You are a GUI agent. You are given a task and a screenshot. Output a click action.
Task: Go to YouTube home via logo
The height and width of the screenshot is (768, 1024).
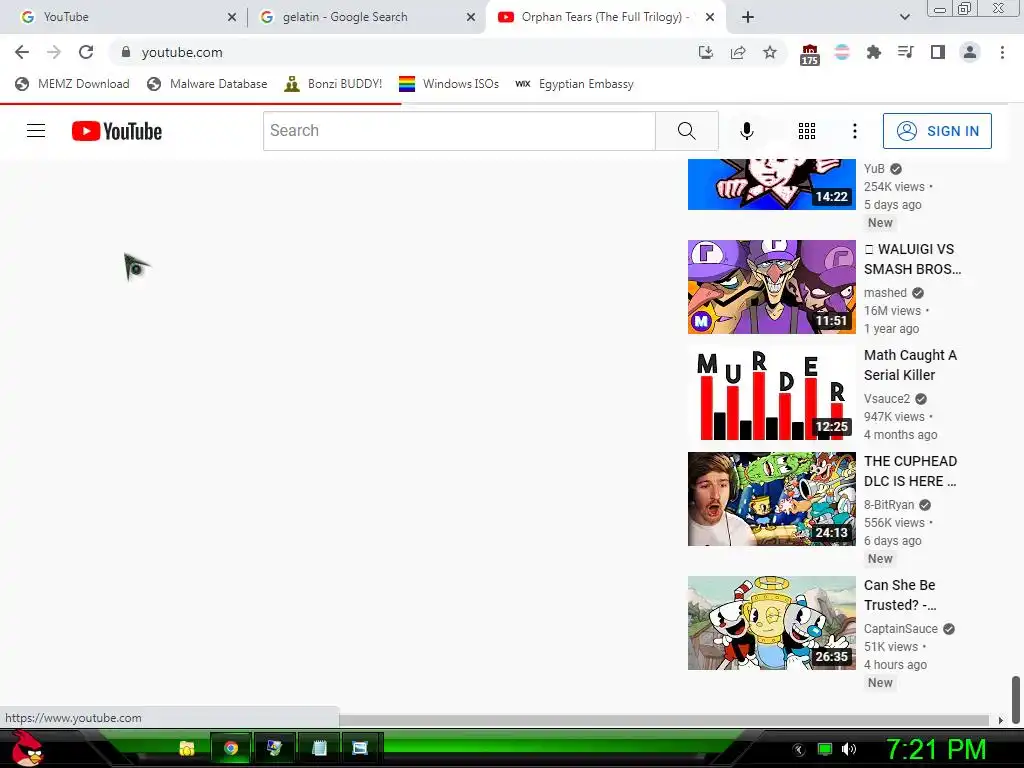point(117,131)
